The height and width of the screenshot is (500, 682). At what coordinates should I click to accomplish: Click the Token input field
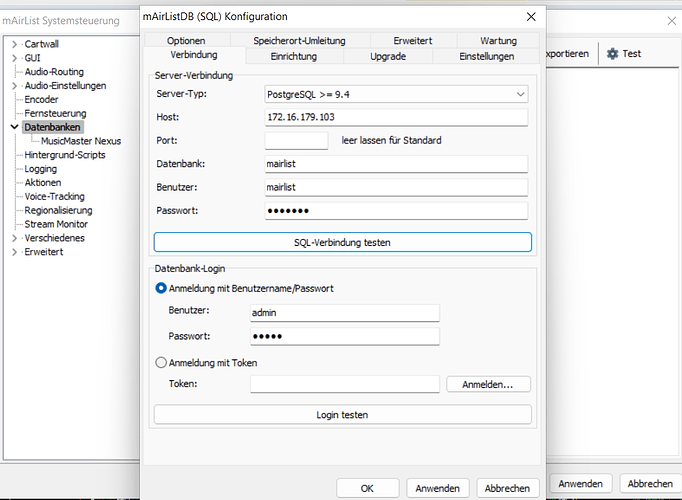(345, 384)
